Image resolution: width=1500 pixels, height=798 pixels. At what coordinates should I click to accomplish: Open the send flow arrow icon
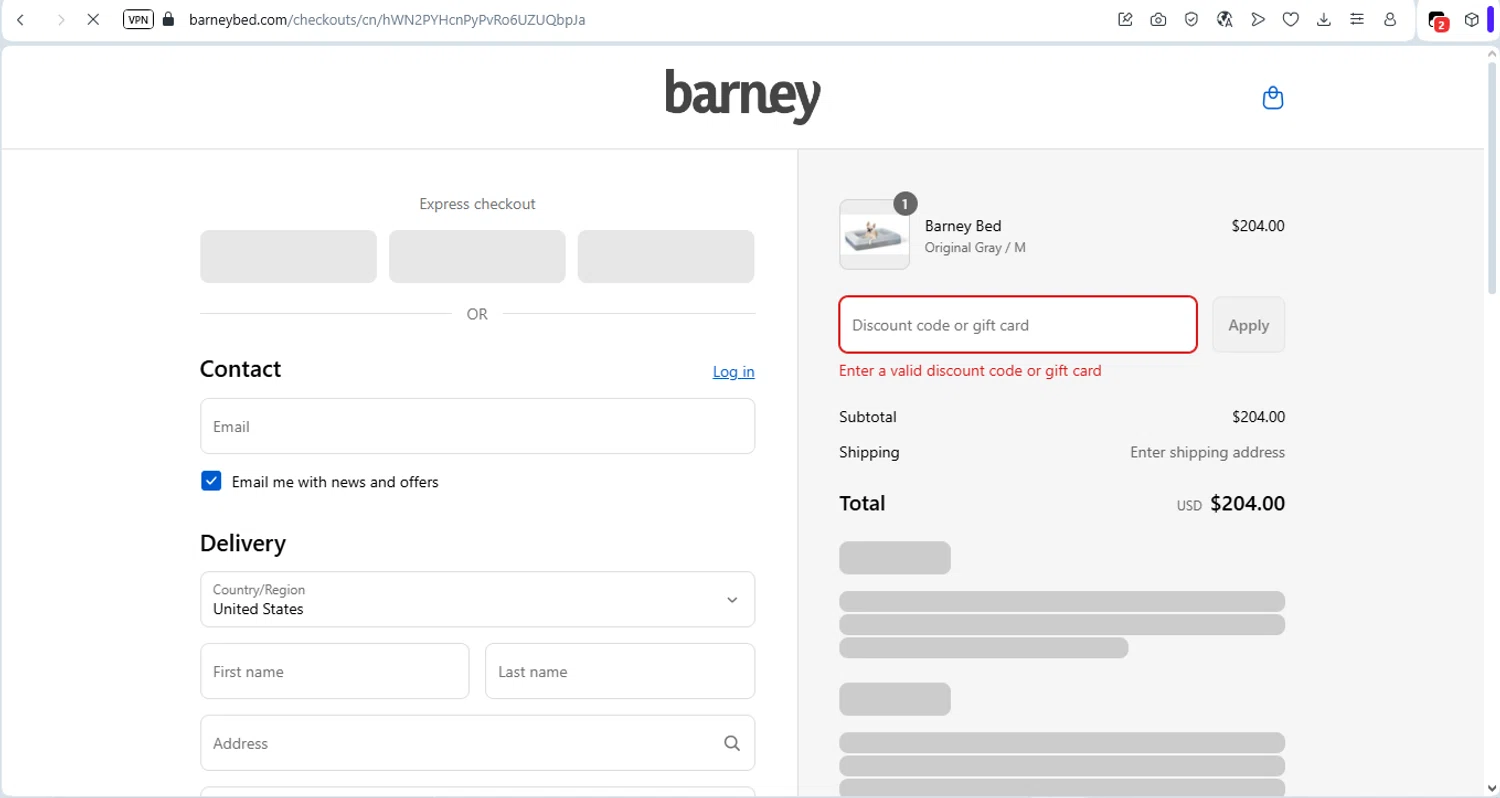[1258, 19]
